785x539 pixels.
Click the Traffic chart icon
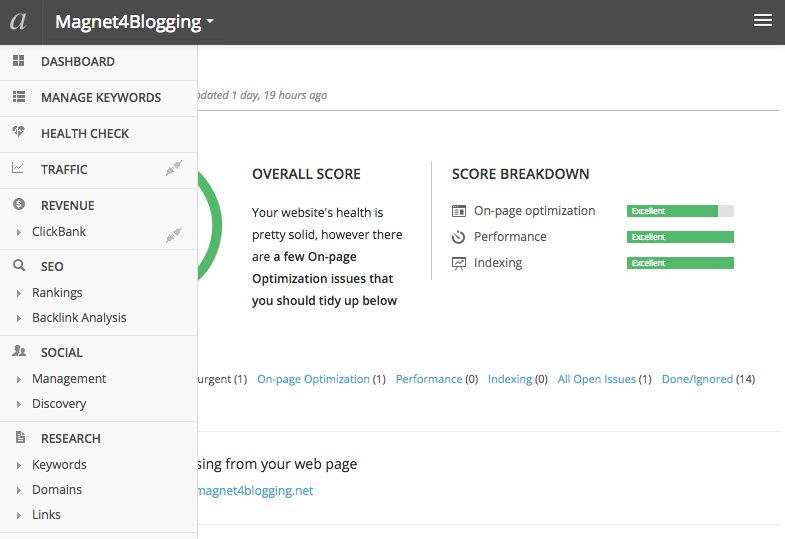[x=18, y=168]
